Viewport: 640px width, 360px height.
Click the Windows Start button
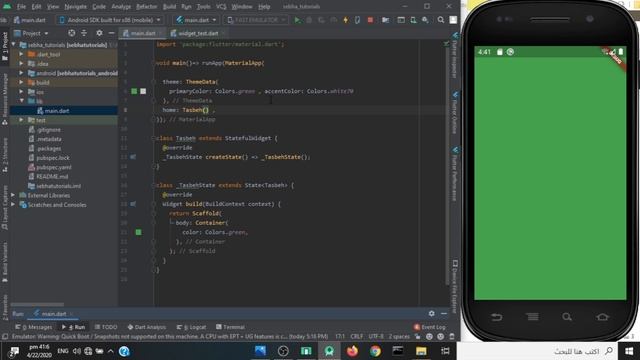[629, 351]
